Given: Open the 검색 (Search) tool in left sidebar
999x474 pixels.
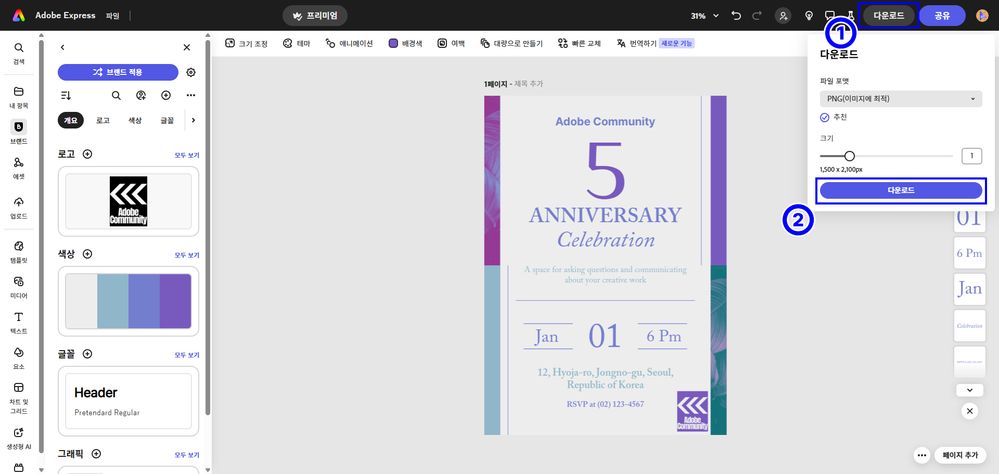Looking at the screenshot, I should click(x=18, y=54).
